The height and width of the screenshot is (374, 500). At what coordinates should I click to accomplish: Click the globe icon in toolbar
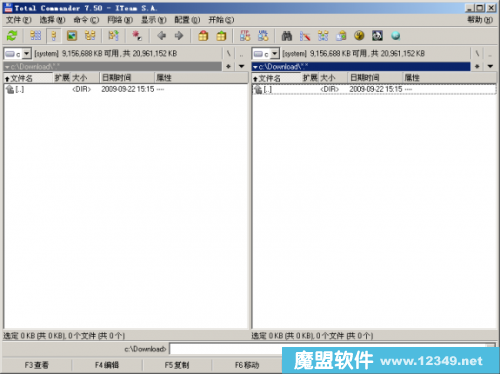point(395,36)
